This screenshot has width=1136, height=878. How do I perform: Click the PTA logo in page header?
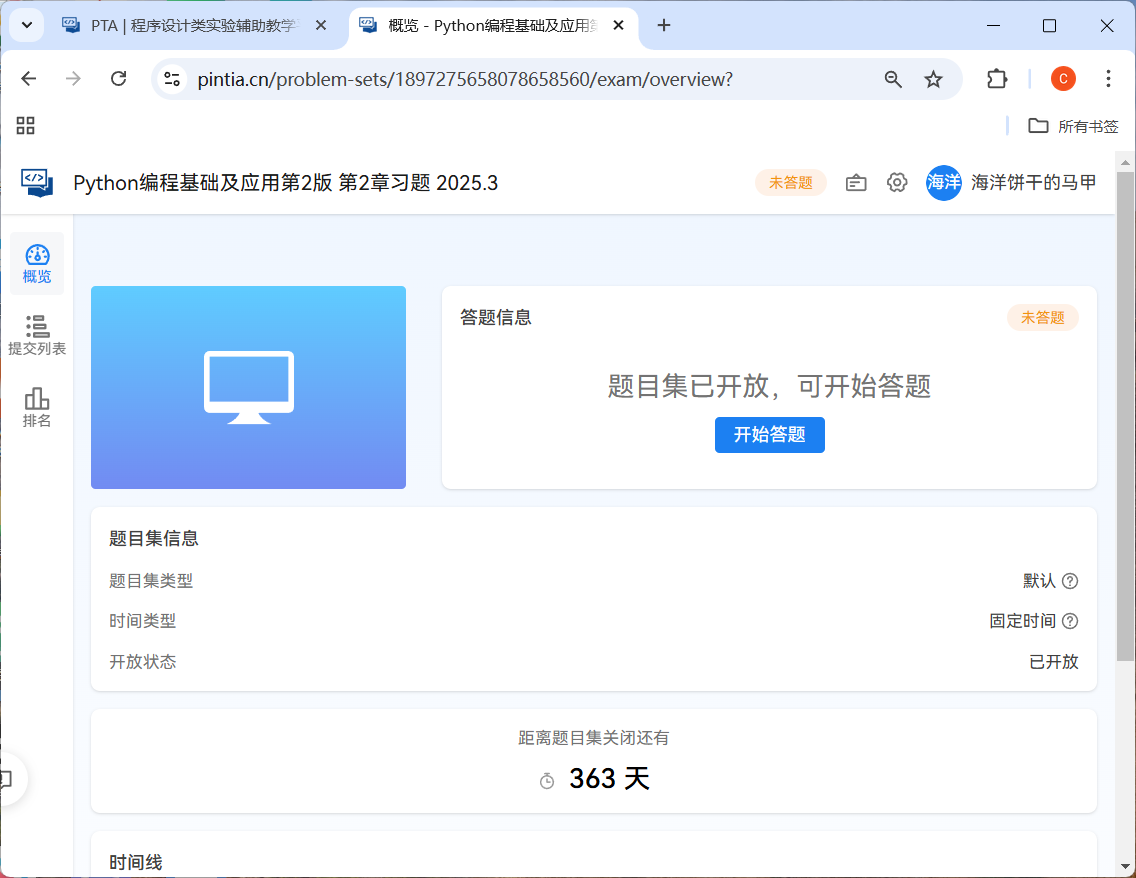coord(37,182)
